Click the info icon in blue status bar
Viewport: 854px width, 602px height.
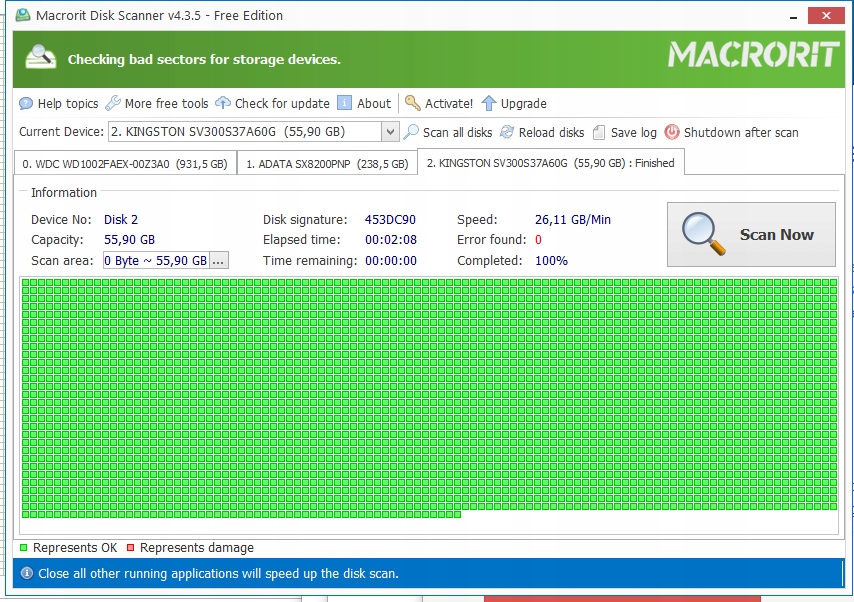pyautogui.click(x=27, y=573)
